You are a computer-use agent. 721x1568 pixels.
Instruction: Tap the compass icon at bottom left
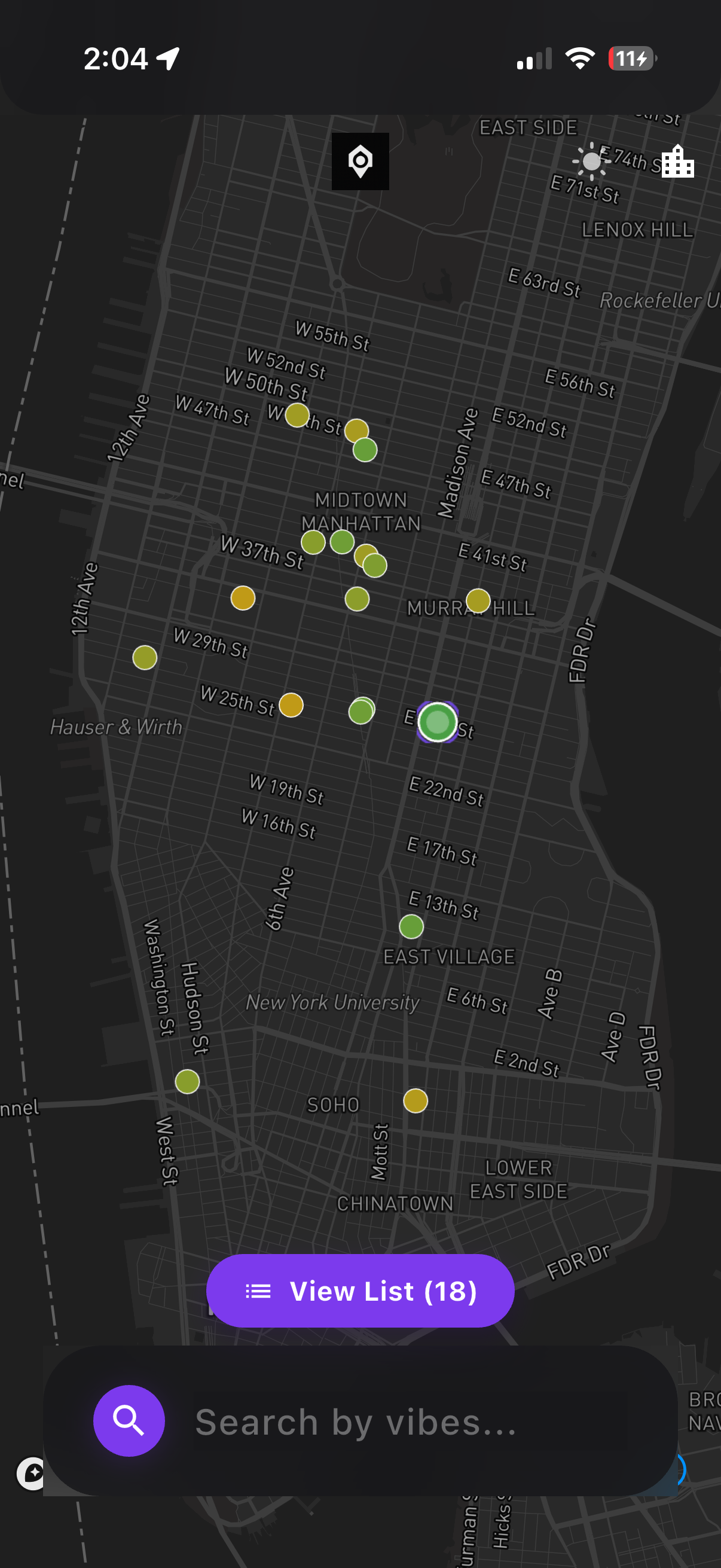(30, 1474)
